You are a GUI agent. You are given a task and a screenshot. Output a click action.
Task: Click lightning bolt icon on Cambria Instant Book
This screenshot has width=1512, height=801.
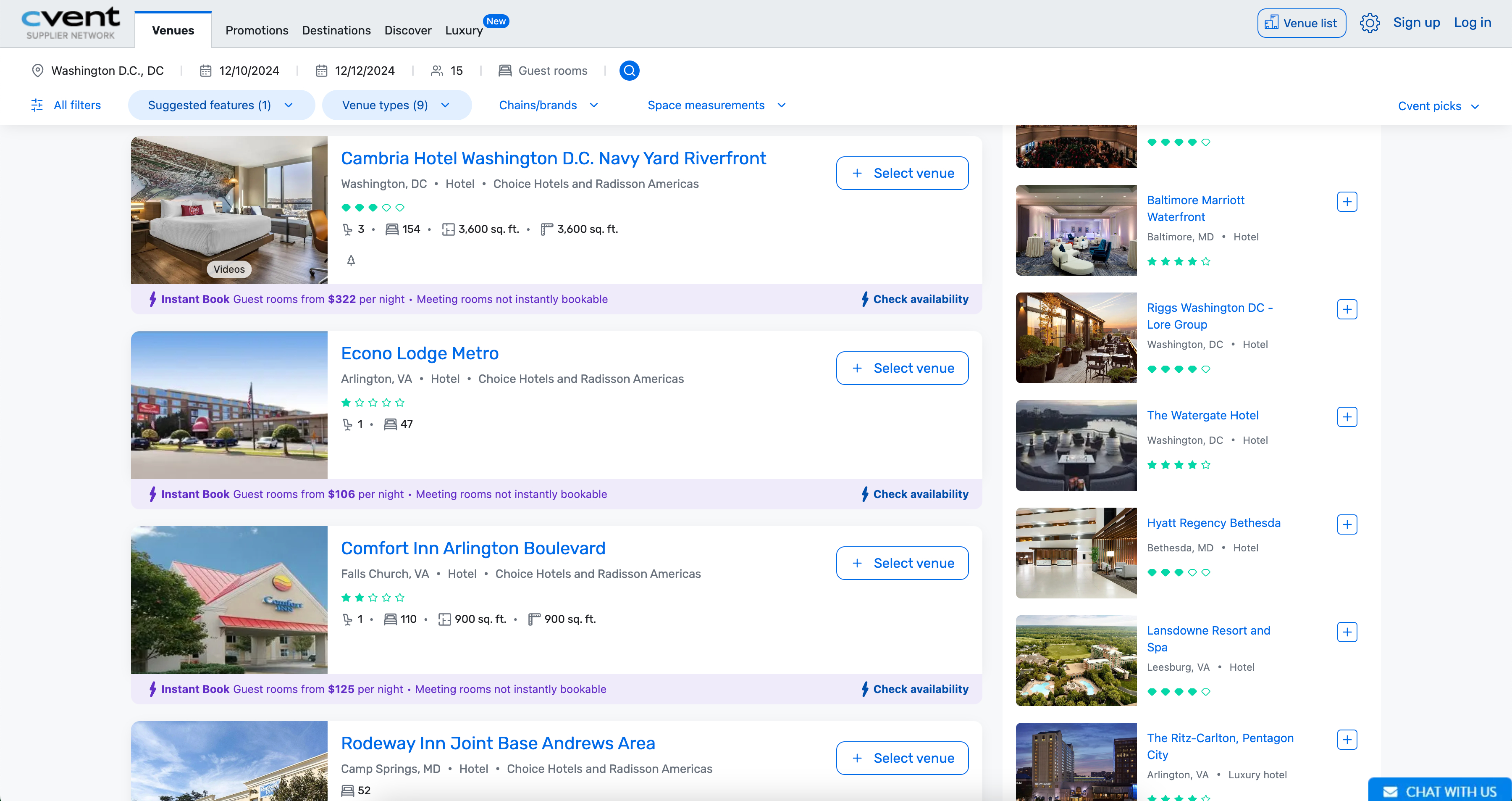click(x=152, y=299)
